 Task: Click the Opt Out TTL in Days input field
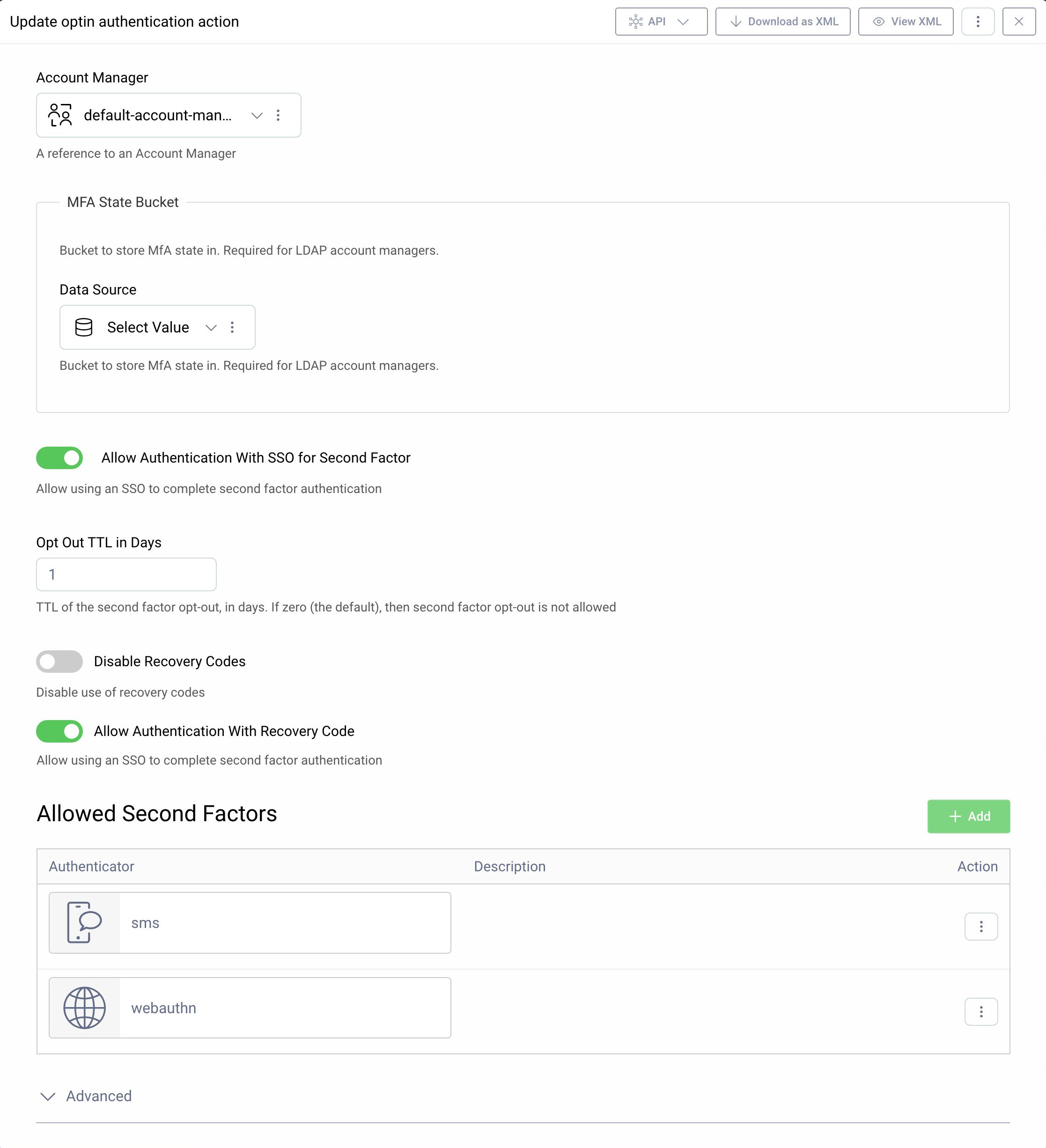126,574
